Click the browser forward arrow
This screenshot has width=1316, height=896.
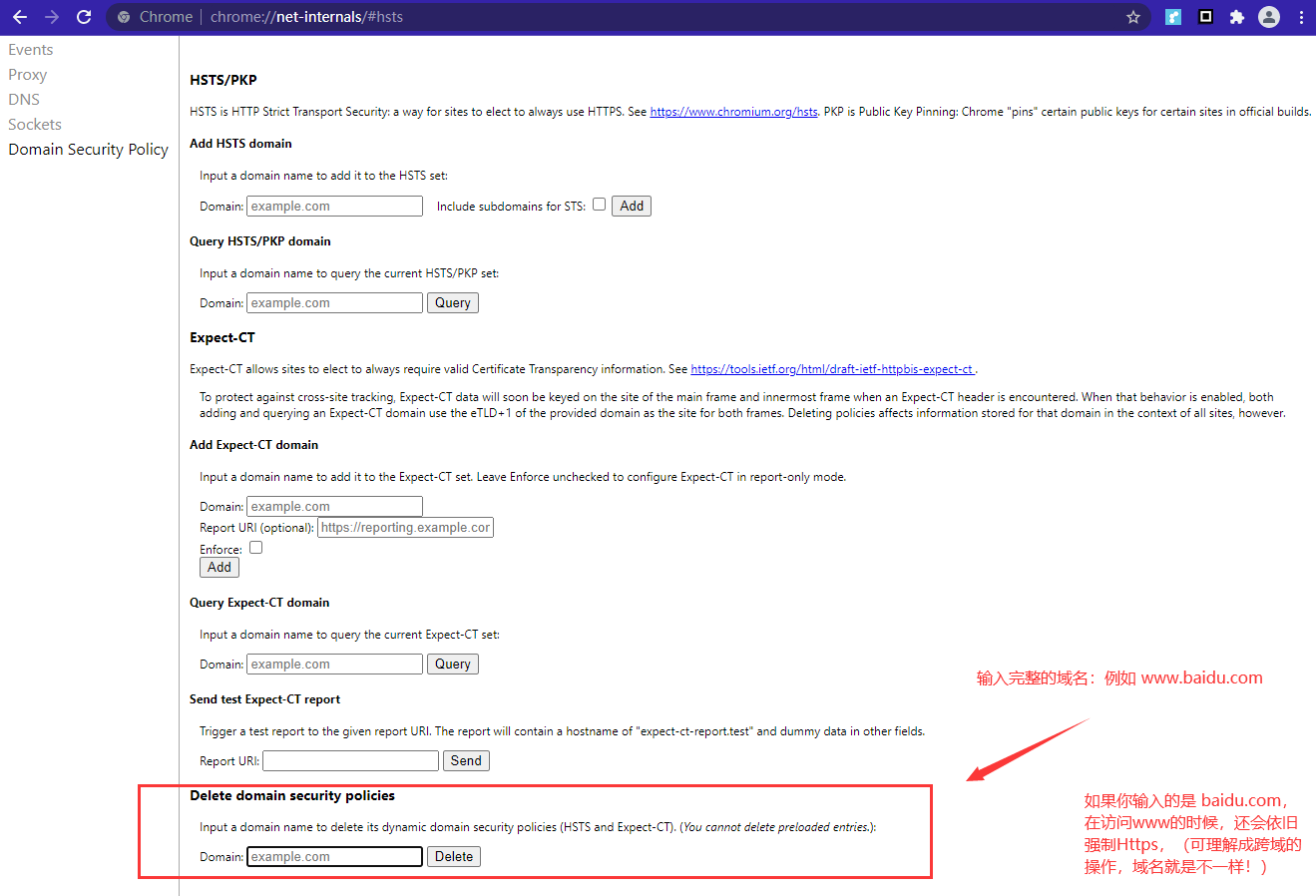[x=52, y=17]
